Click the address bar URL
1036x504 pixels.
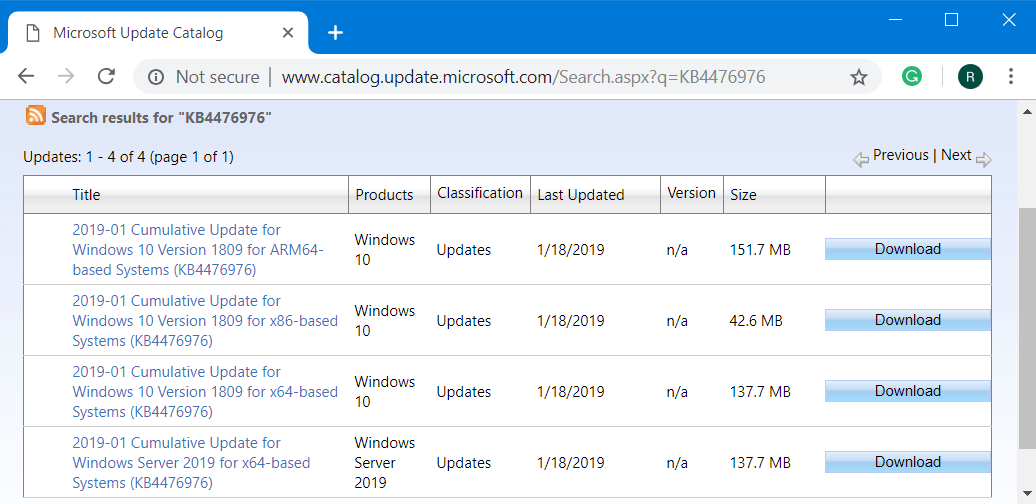523,77
